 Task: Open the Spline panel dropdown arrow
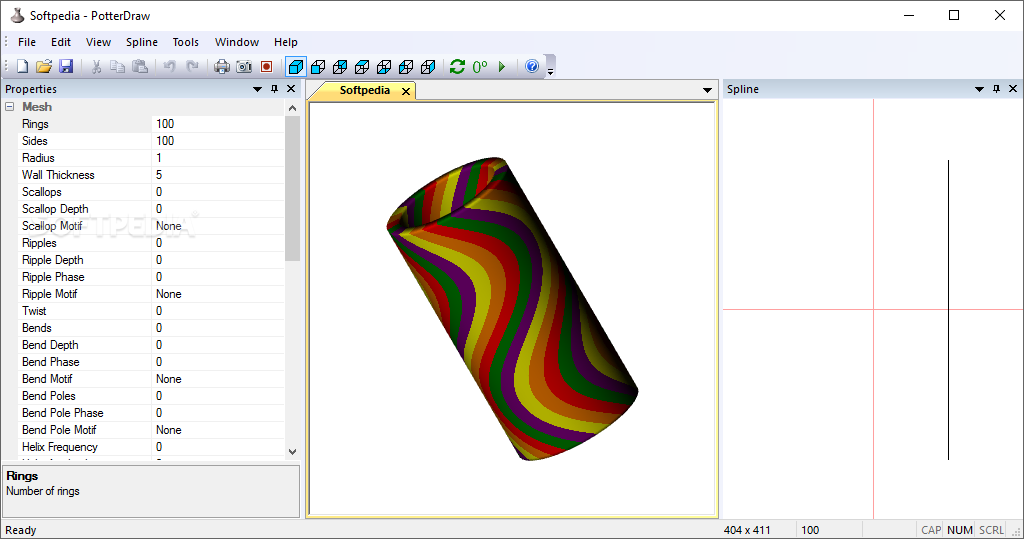tap(979, 90)
